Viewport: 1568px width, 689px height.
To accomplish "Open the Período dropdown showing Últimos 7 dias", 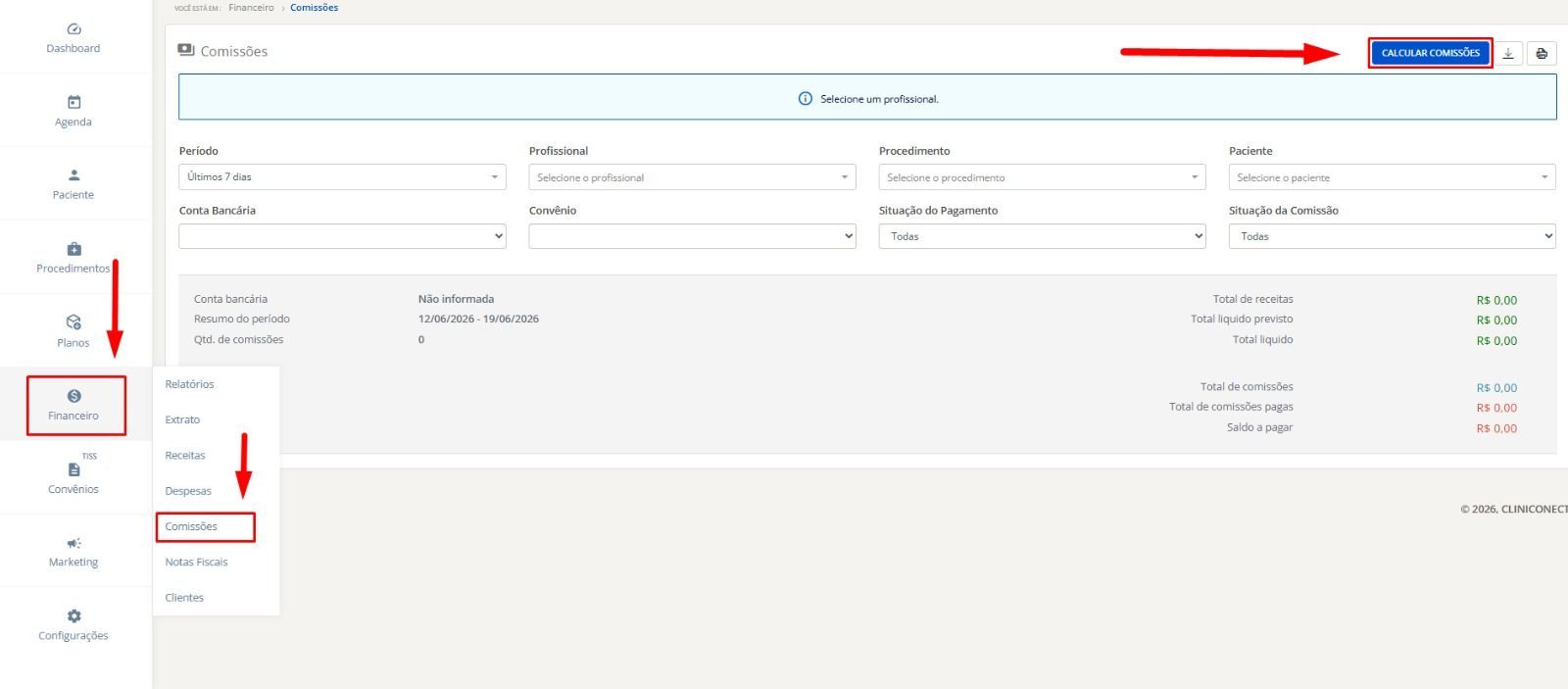I will [x=343, y=177].
